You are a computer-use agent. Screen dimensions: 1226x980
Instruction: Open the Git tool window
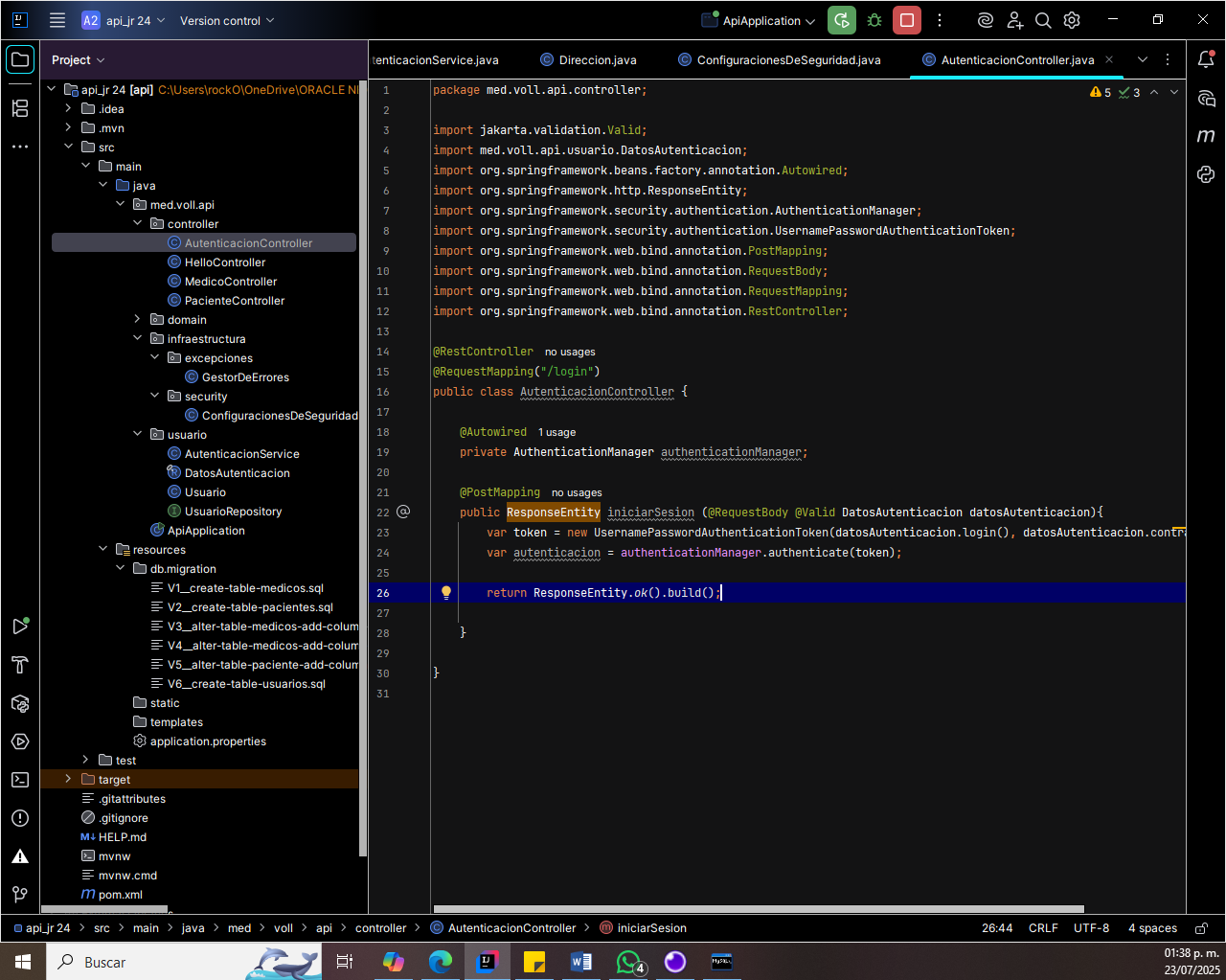(x=20, y=895)
